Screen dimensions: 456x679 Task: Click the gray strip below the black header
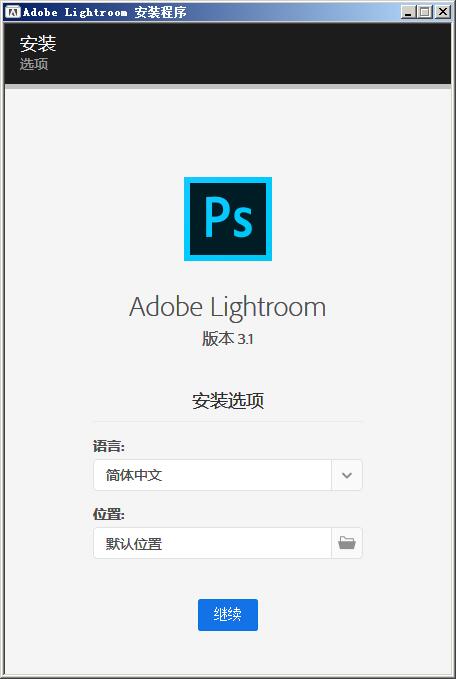[x=228, y=87]
